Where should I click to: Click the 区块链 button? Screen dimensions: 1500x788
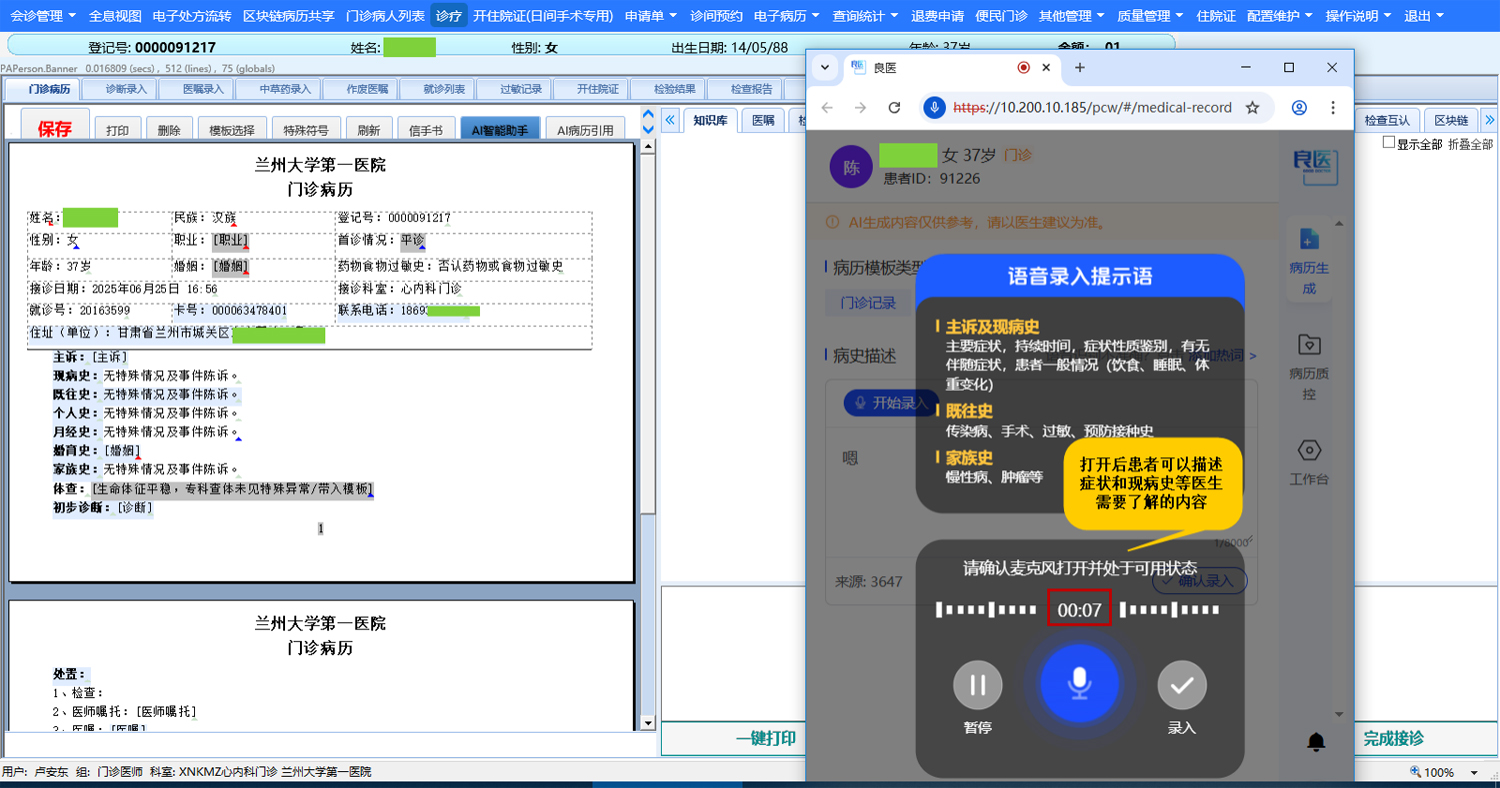(1450, 120)
